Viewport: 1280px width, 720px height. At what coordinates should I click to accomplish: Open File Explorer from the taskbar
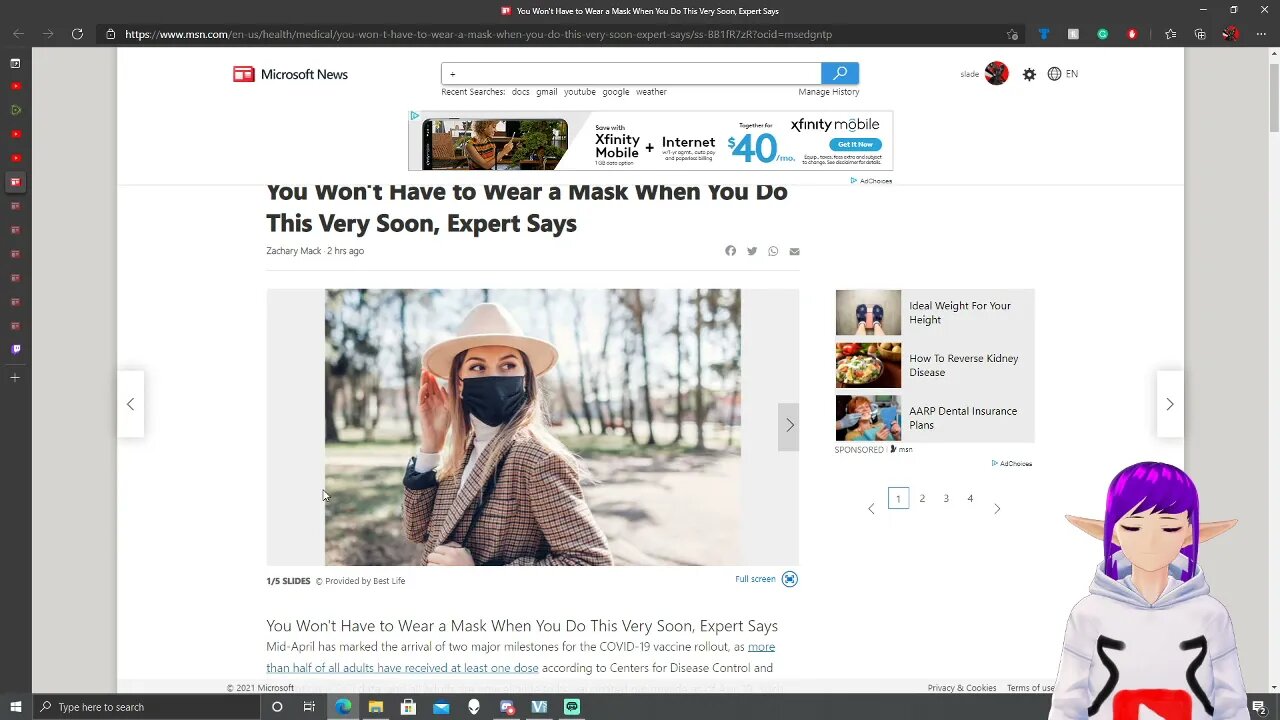(375, 707)
